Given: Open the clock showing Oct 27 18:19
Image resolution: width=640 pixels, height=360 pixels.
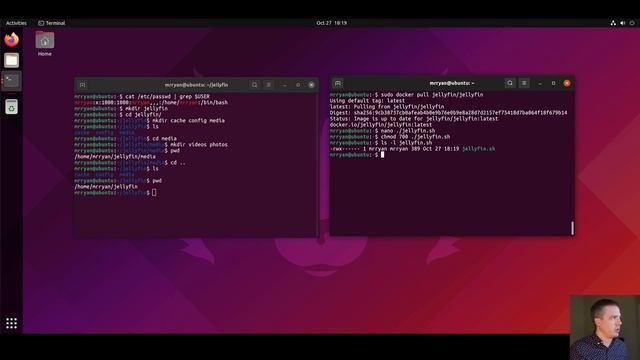Looking at the screenshot, I should click(331, 23).
